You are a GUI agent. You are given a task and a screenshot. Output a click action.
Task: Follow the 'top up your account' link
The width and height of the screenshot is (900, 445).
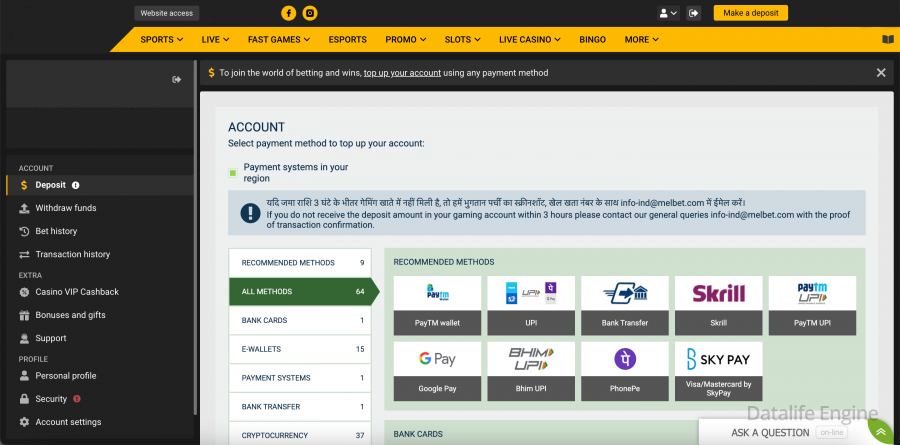[x=402, y=73]
